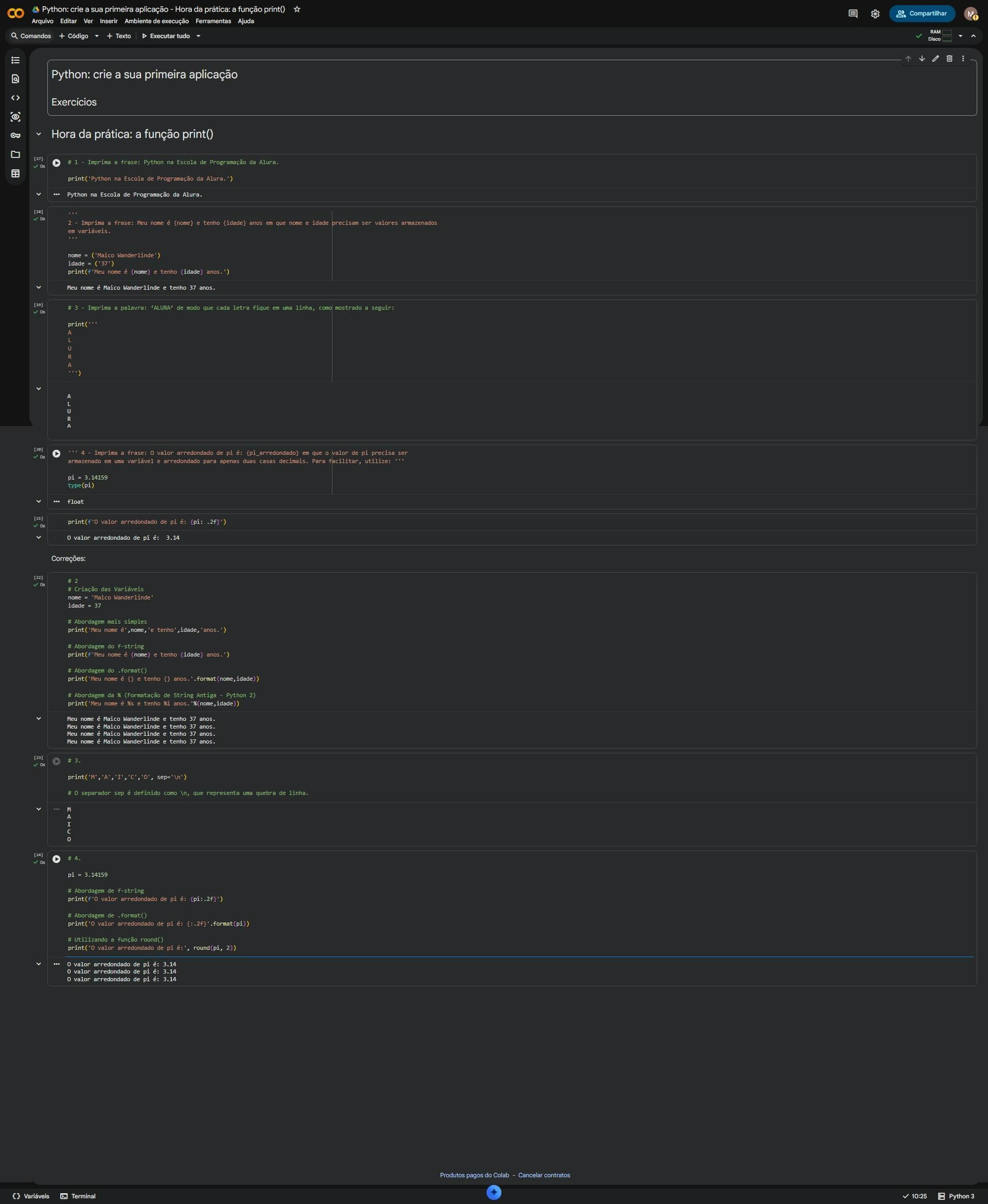Run the cell printing 'M','A','I','C','O'
This screenshot has height=1204, width=988.
56,762
